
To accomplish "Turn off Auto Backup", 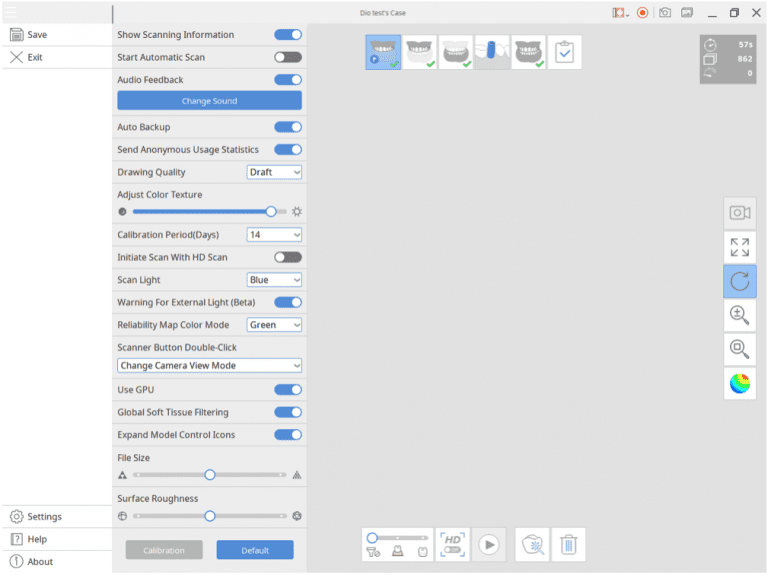I will [x=288, y=127].
